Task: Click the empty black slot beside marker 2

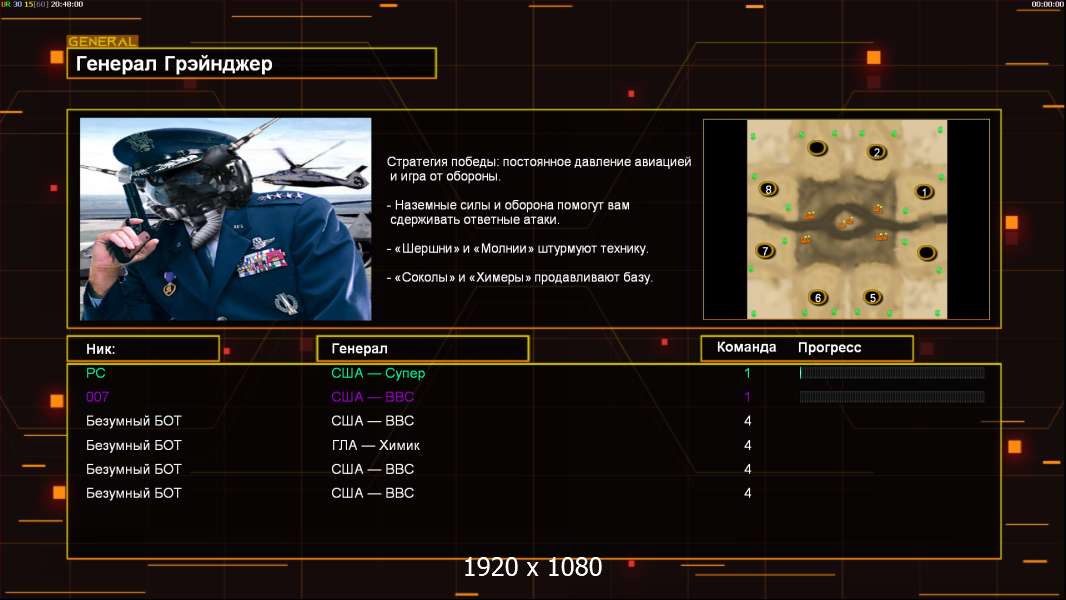Action: click(817, 147)
